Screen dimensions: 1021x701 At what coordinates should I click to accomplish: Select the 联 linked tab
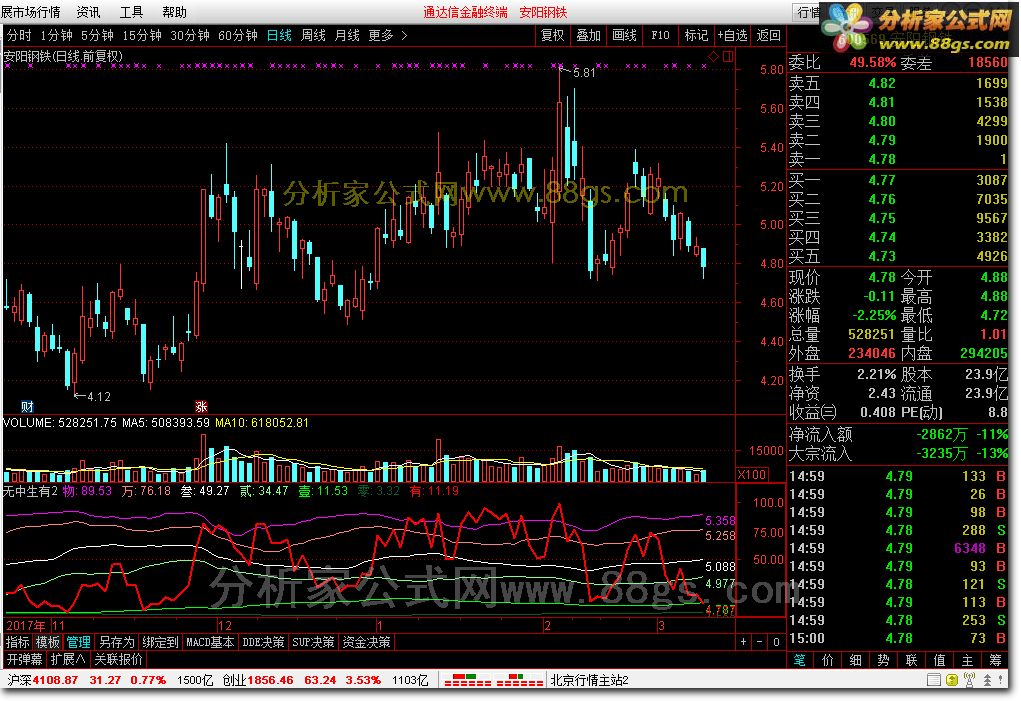coord(911,659)
